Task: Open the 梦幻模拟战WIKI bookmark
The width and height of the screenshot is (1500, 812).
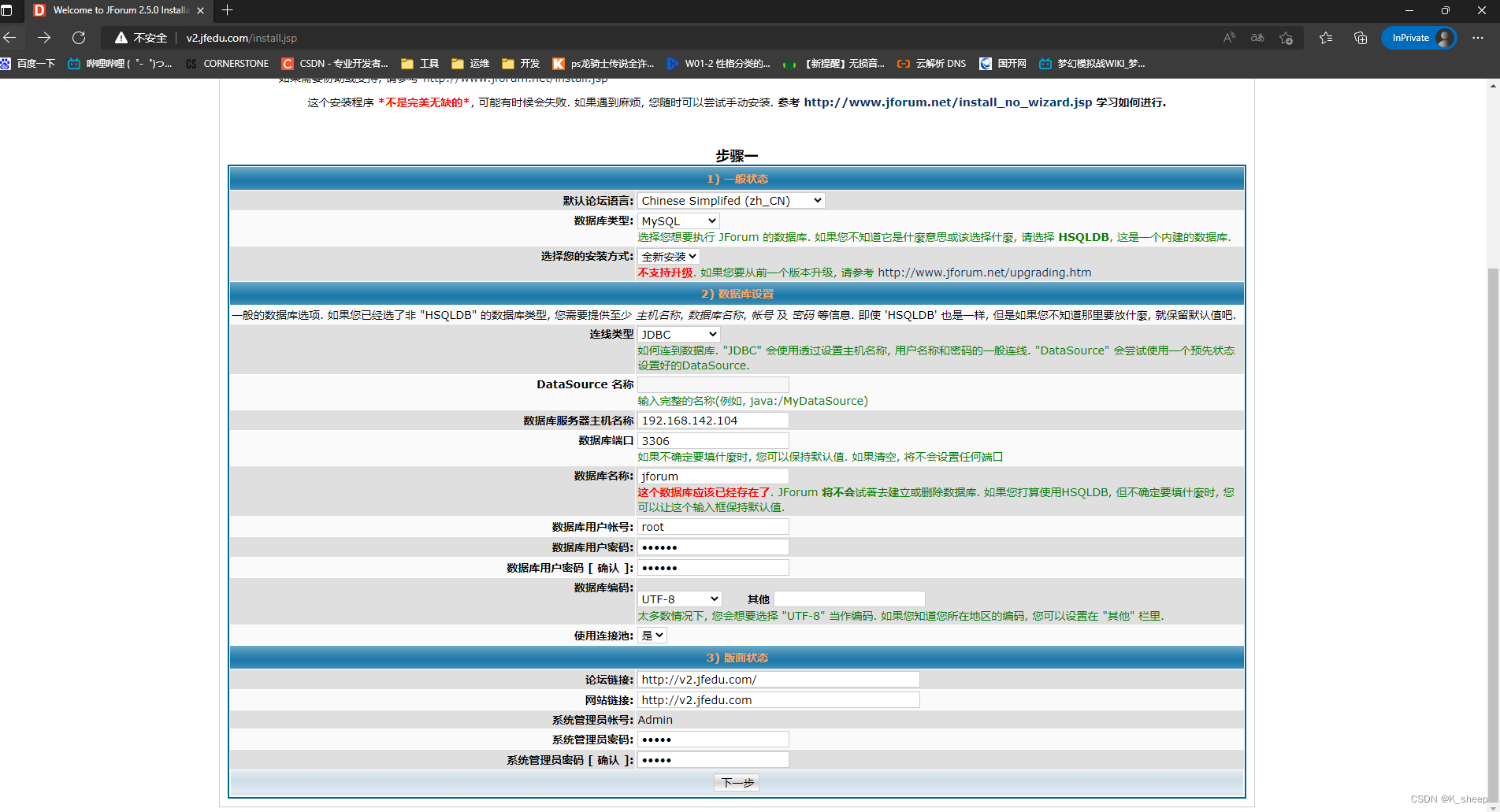Action: (1092, 64)
